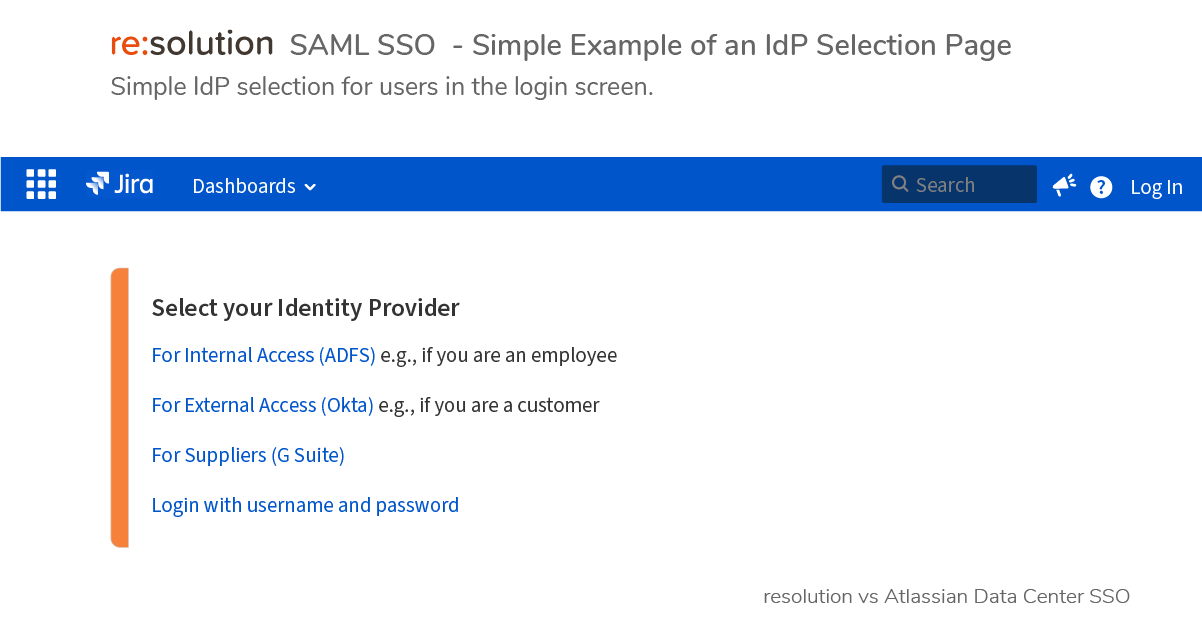This screenshot has width=1202, height=621.
Task: Click the orange vertical panel bar
Action: pos(119,408)
